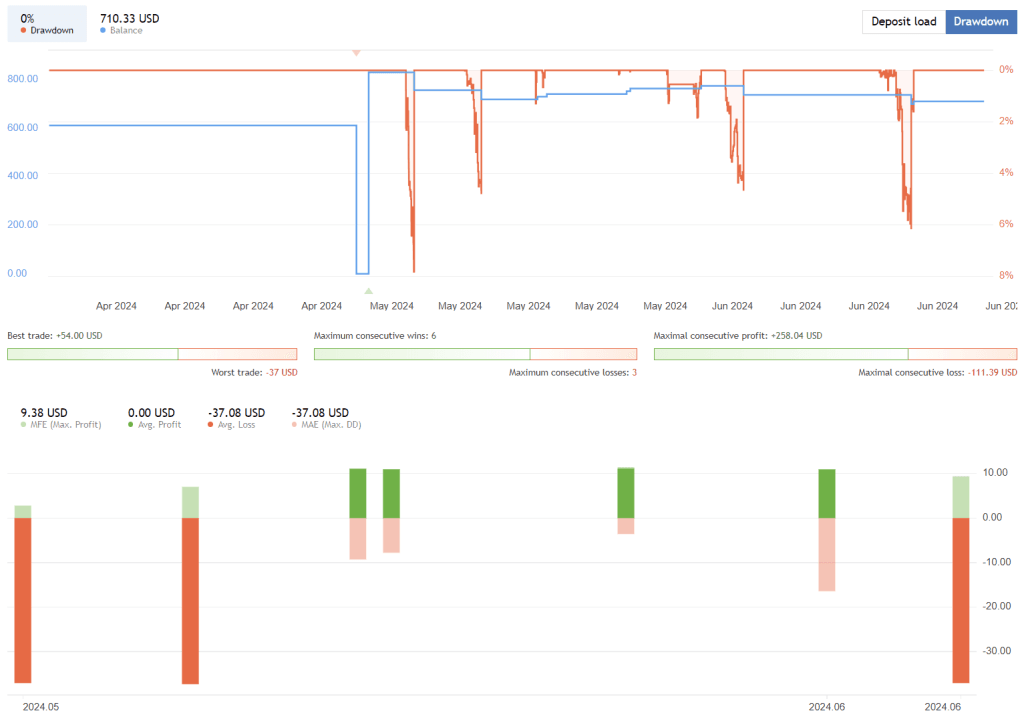Click the MFE (Max. Profit) legend dot
This screenshot has width=1024, height=715.
coord(22,424)
